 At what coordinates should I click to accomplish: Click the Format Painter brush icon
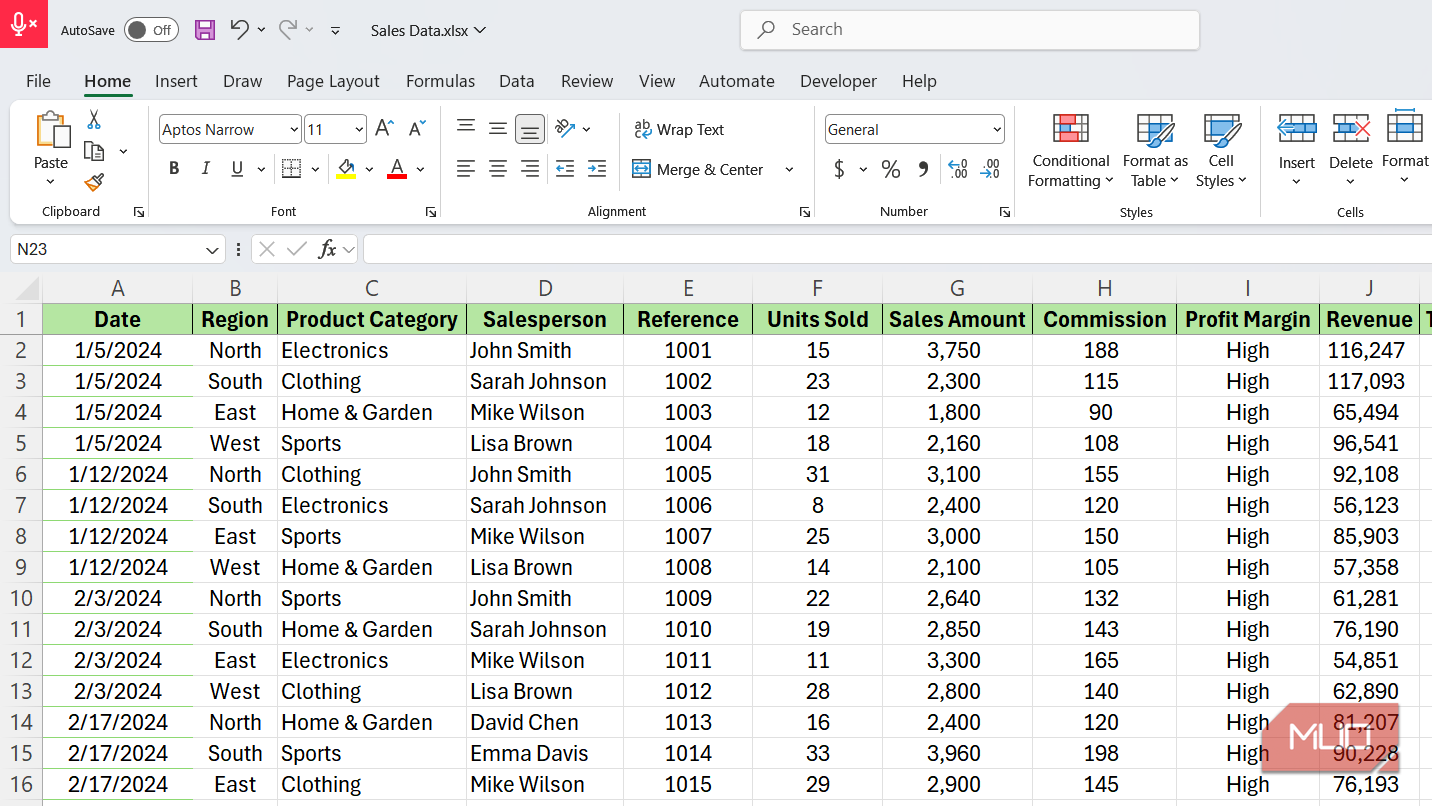(94, 182)
